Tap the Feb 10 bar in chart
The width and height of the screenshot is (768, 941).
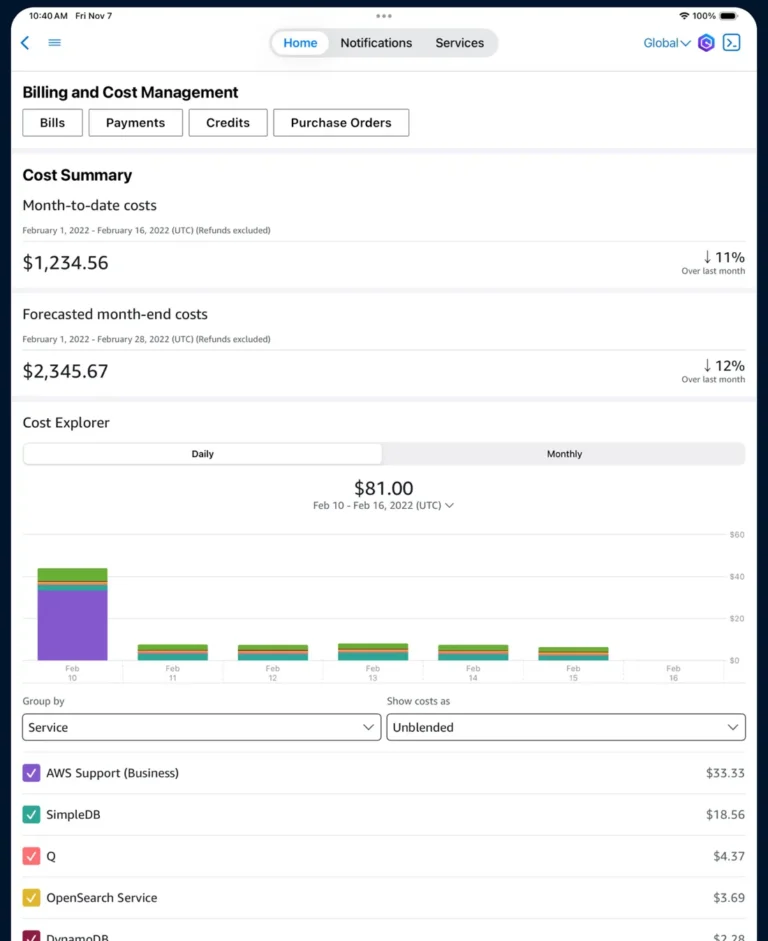73,614
